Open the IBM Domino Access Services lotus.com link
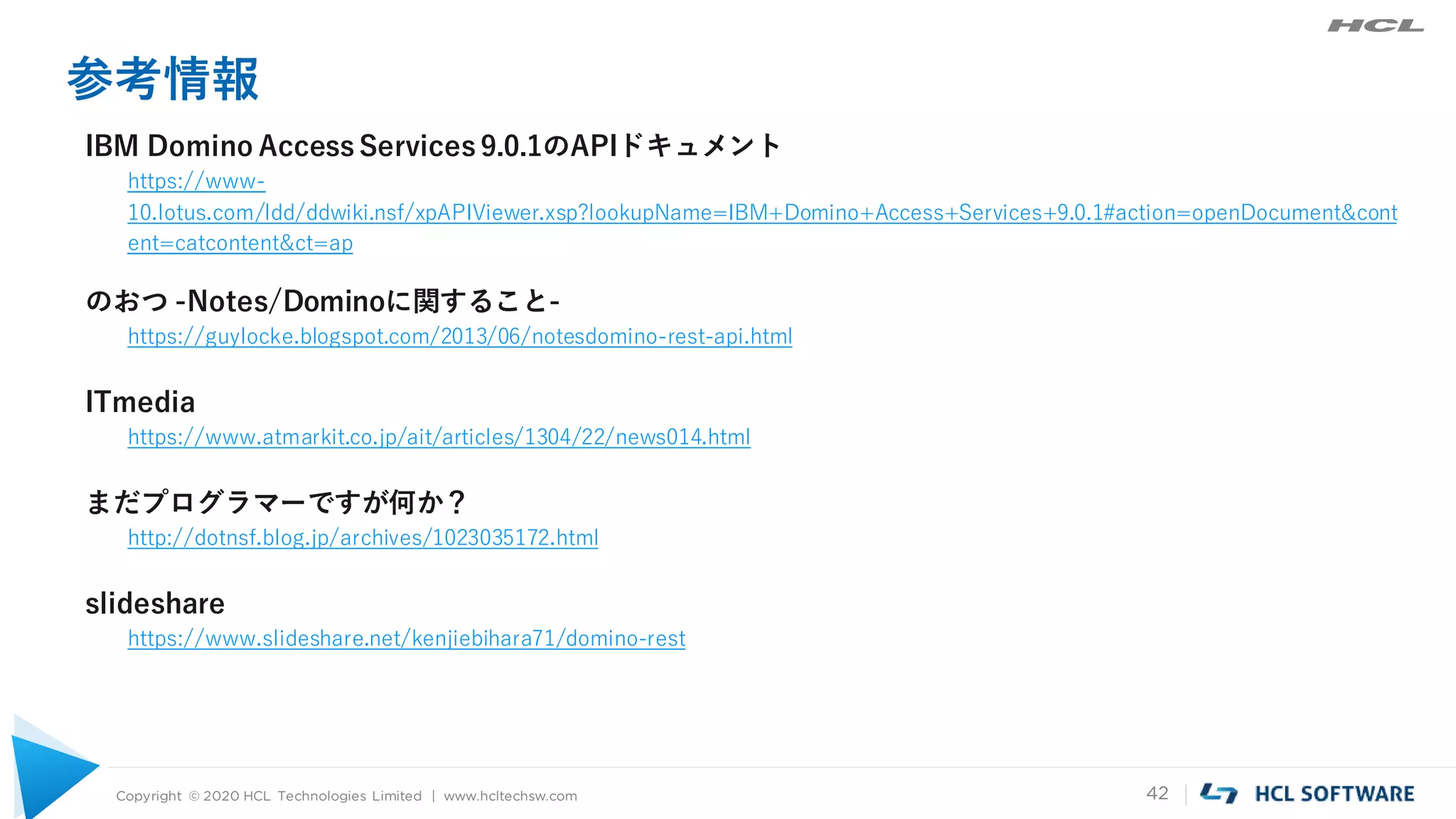 pos(762,212)
